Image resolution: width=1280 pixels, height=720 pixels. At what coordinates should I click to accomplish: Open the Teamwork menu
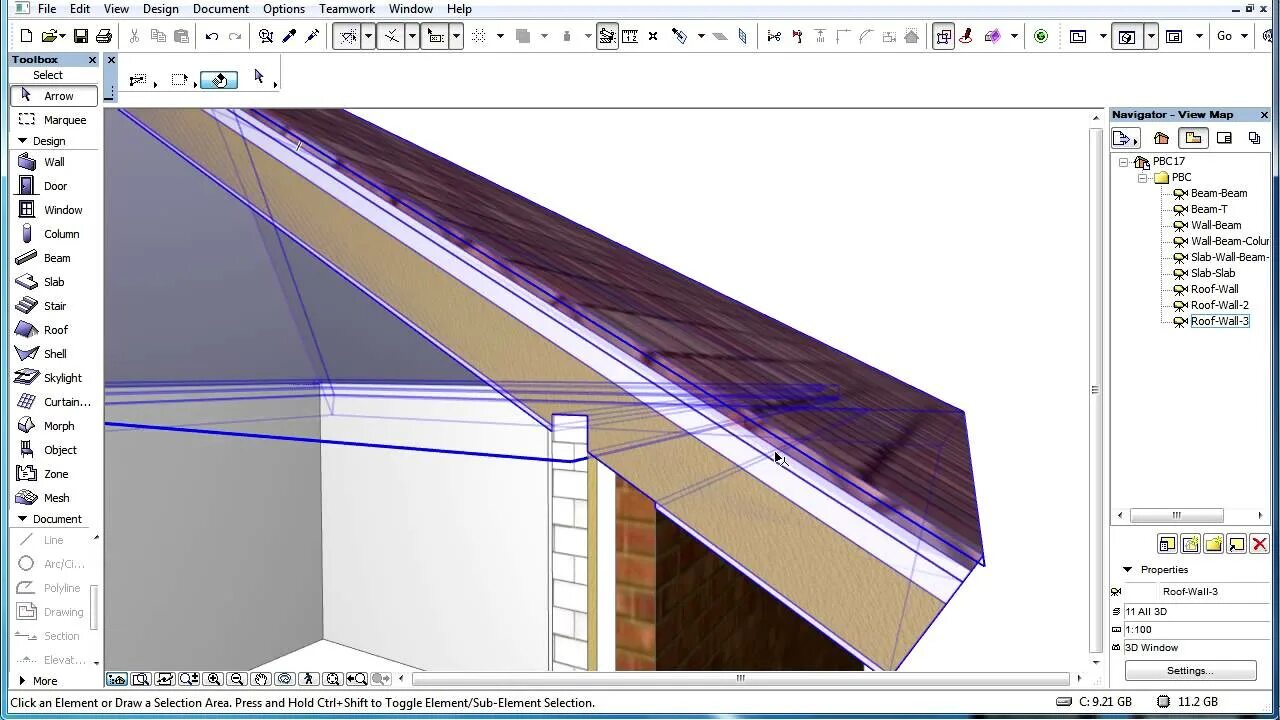[x=347, y=9]
